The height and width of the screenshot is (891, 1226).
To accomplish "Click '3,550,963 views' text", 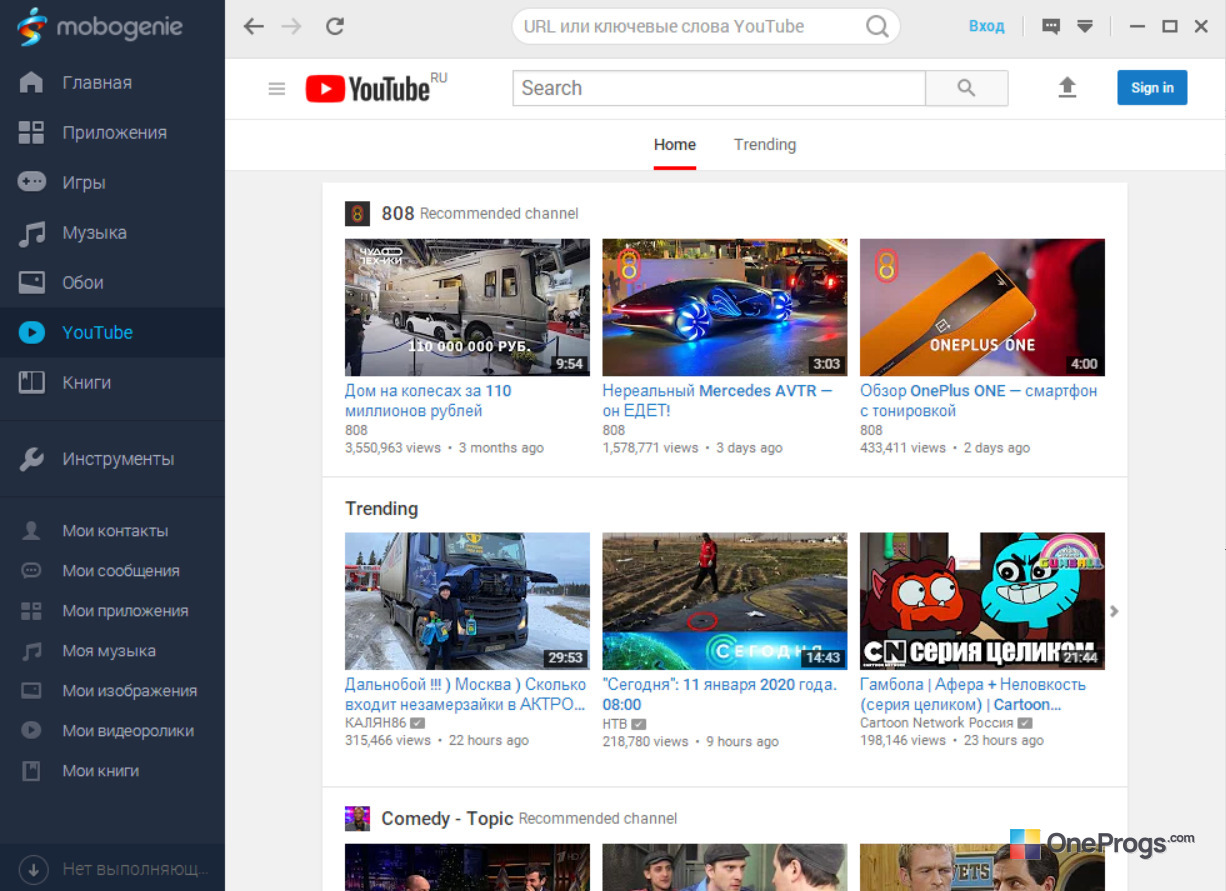I will click(393, 448).
